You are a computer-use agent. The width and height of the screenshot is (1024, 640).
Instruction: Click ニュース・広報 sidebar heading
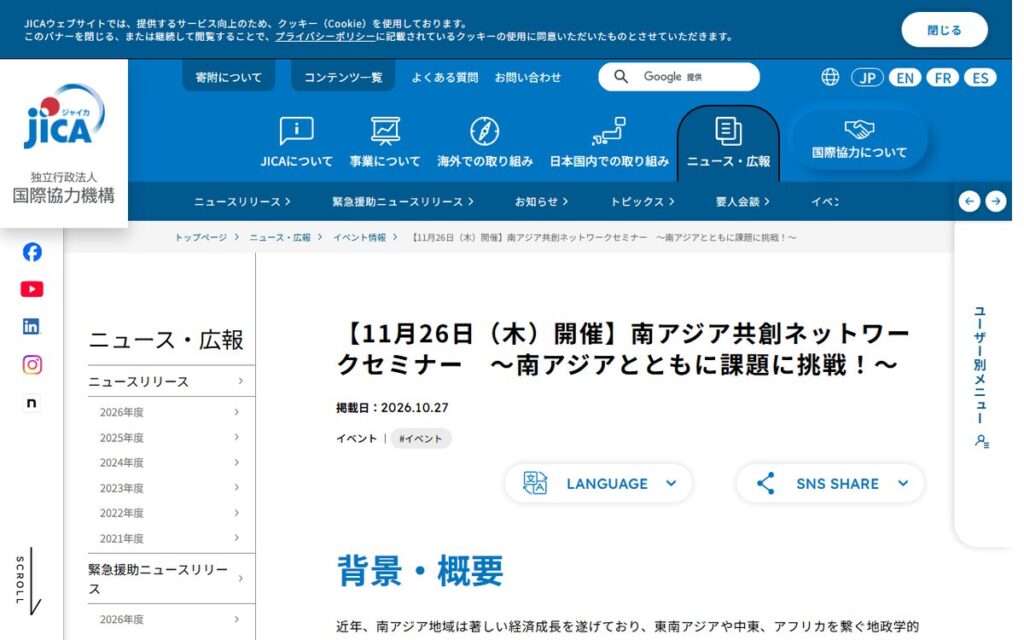[x=166, y=340]
